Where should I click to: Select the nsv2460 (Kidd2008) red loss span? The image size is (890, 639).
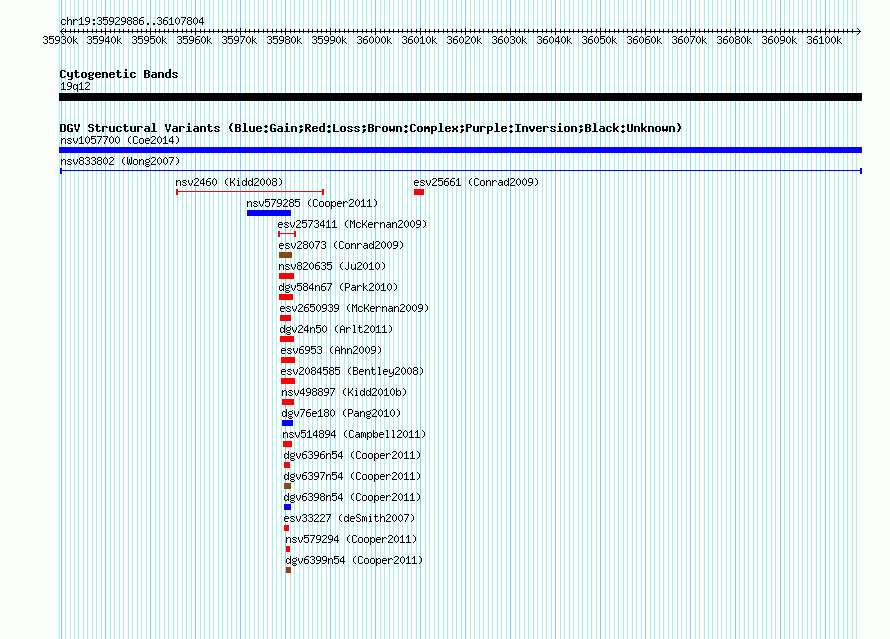point(250,192)
